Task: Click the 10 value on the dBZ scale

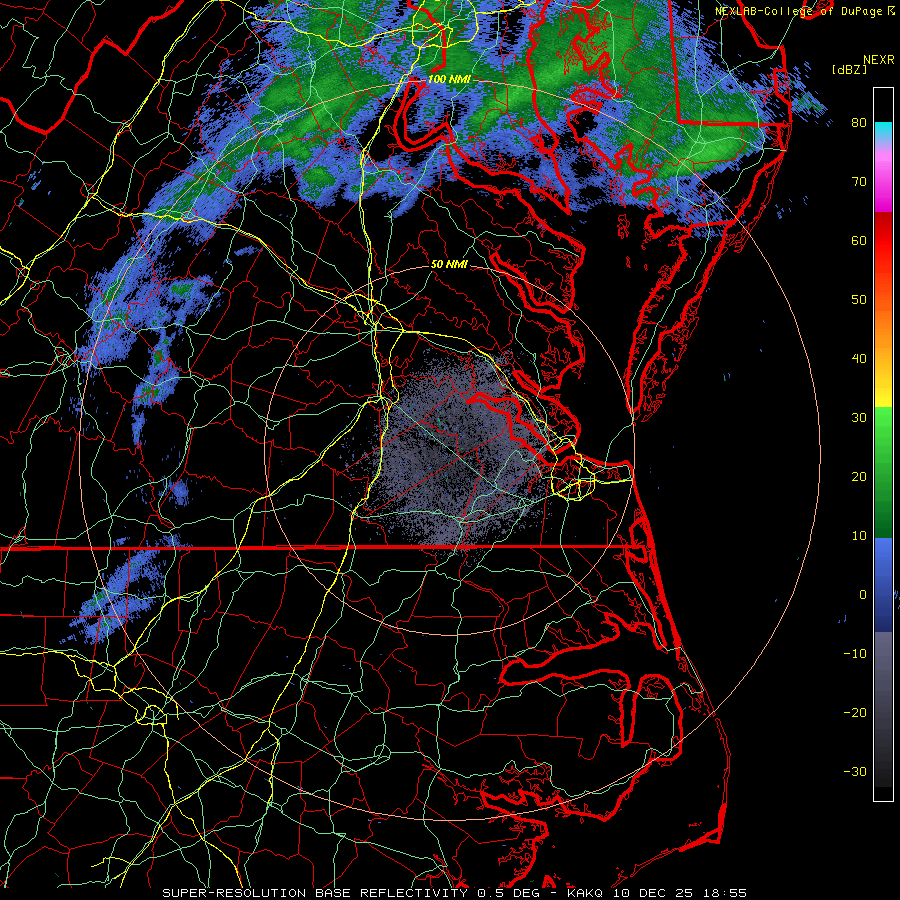Action: point(859,536)
